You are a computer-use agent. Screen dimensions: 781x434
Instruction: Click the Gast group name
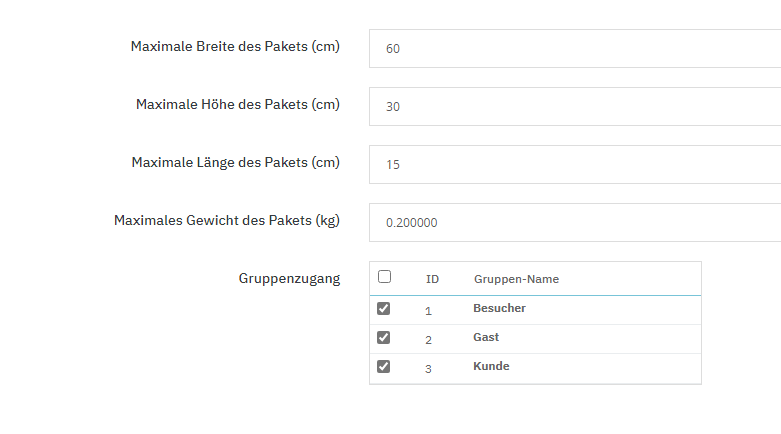(x=486, y=338)
